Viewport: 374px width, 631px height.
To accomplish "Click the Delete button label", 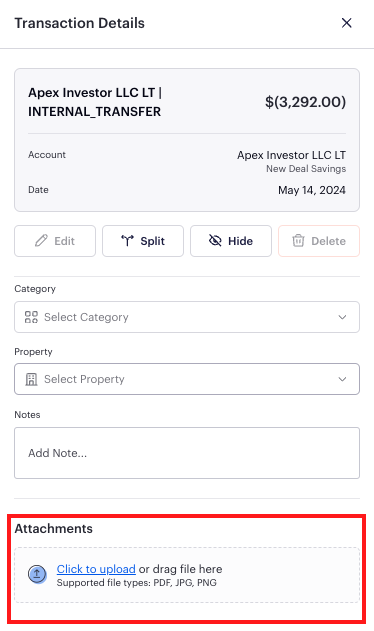I will click(x=329, y=241).
